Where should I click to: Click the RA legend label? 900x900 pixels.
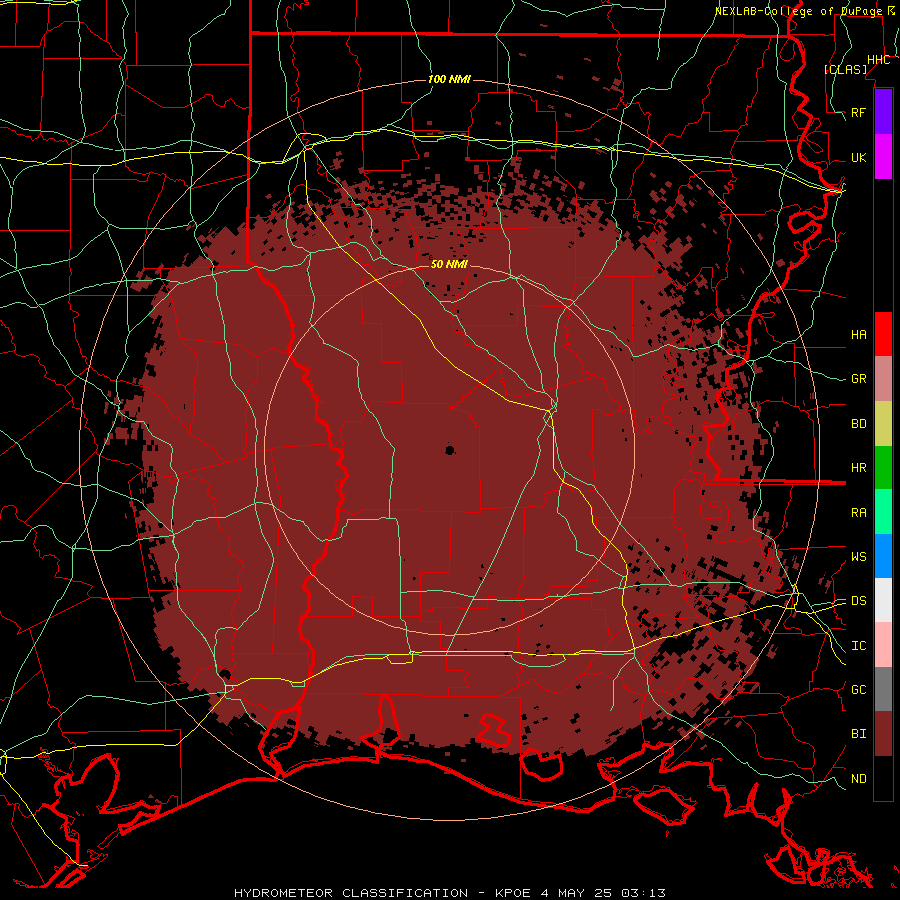point(858,513)
